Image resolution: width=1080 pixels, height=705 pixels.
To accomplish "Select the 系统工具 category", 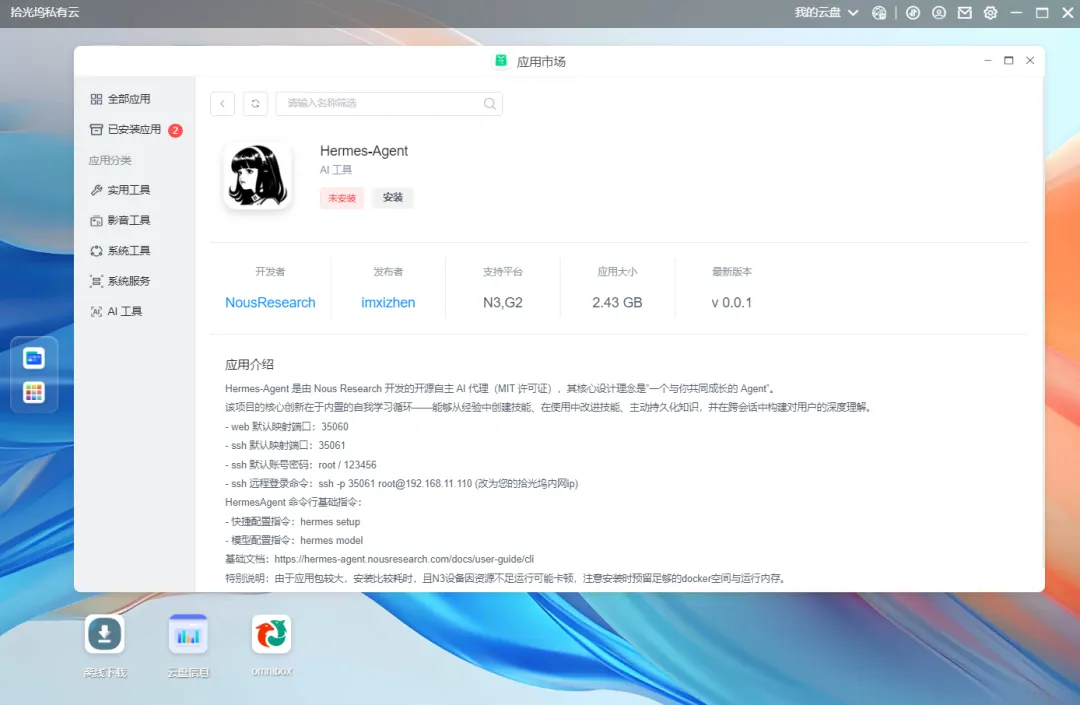I will click(x=121, y=251).
